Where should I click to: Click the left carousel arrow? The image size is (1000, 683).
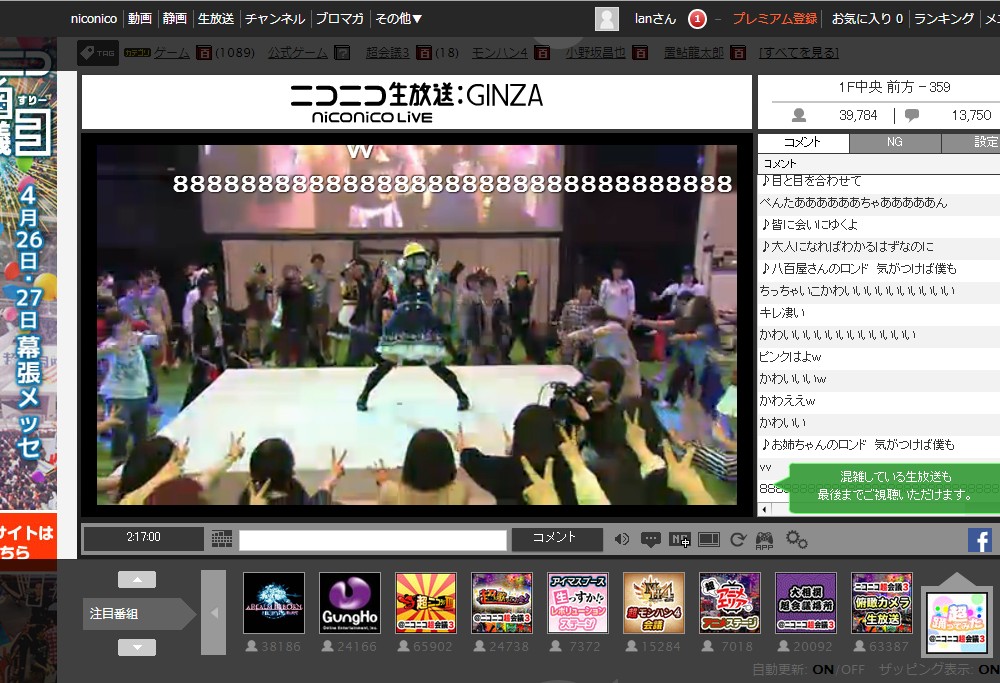coord(214,613)
